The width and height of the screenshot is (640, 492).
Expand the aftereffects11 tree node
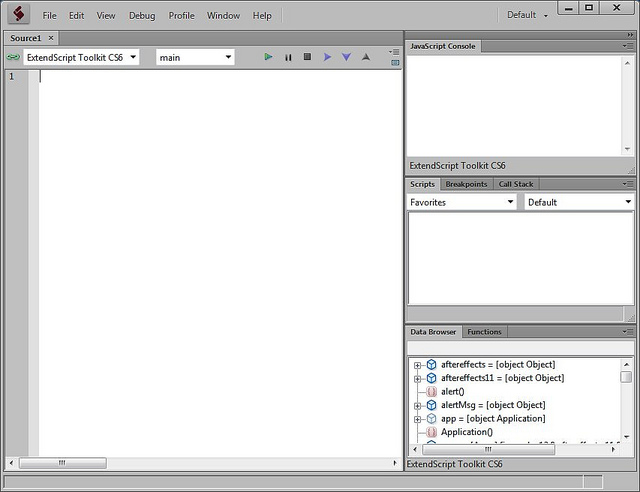pyautogui.click(x=417, y=379)
